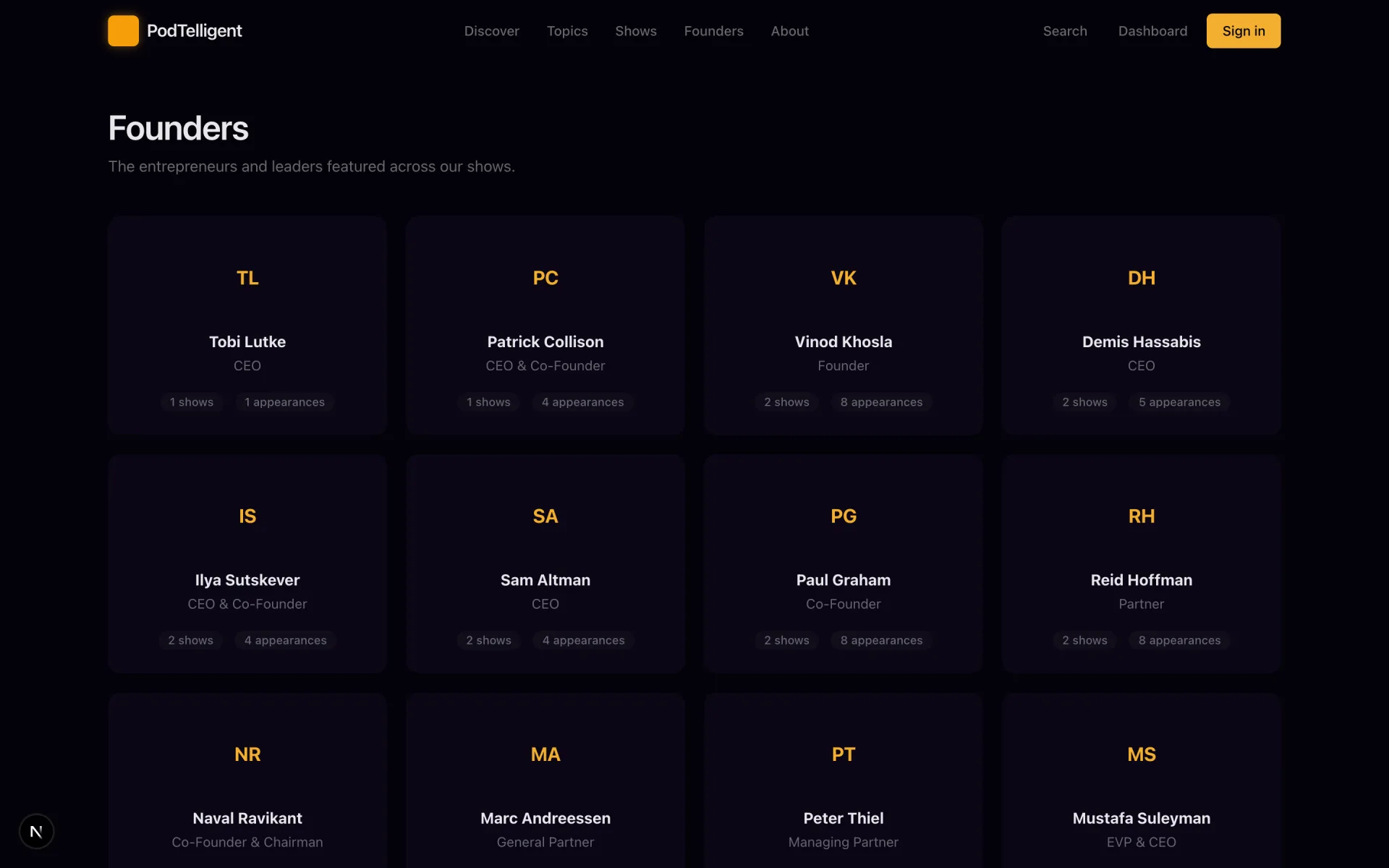Click Patrick Collison's "1 shows" badge
1389x868 pixels.
point(488,402)
